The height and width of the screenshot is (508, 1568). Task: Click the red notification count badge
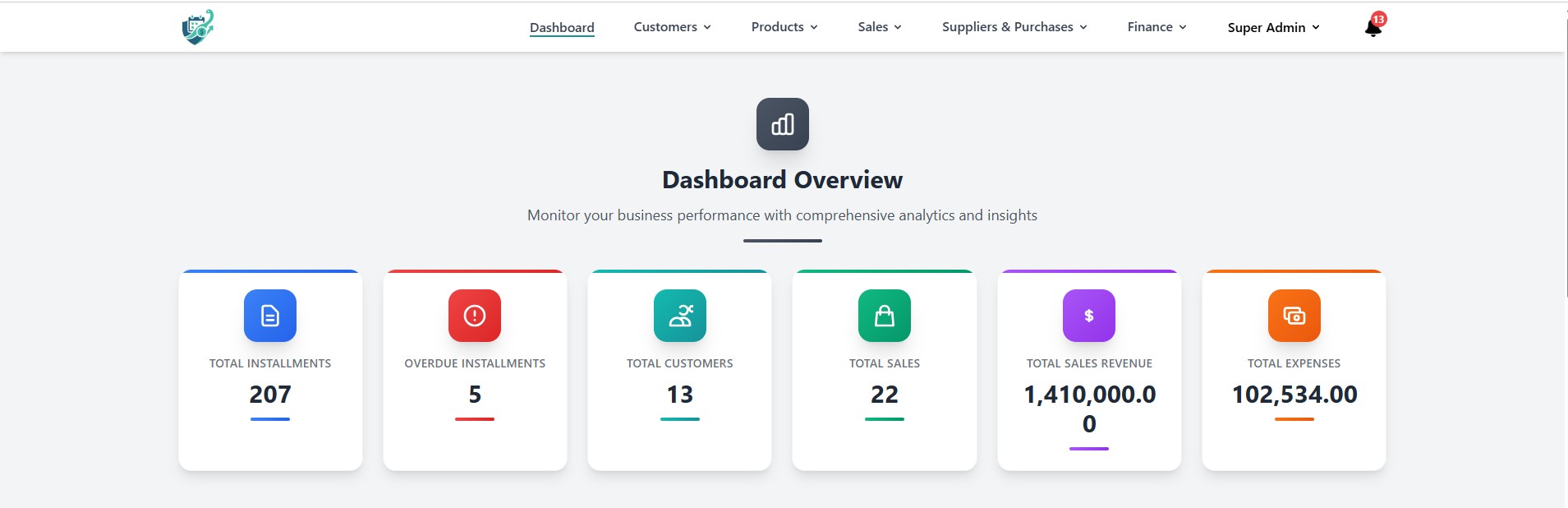1379,19
